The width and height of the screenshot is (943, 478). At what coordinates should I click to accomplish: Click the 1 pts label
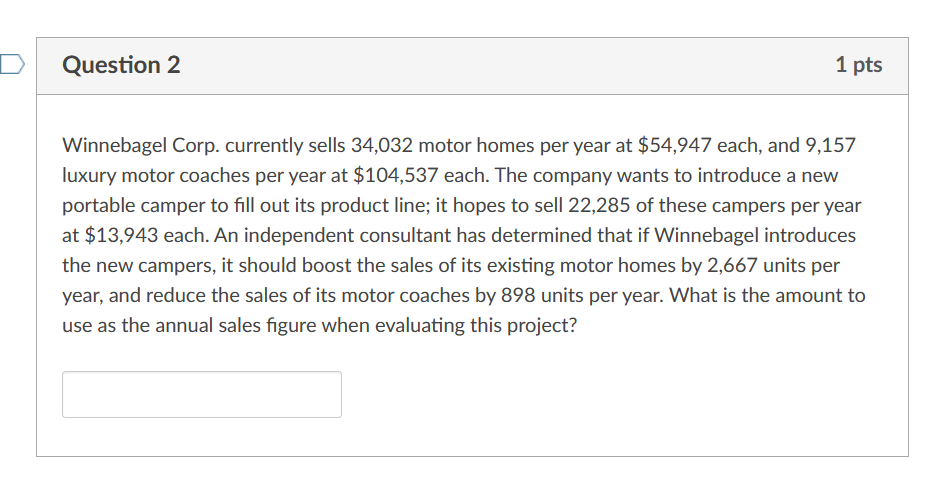(858, 64)
